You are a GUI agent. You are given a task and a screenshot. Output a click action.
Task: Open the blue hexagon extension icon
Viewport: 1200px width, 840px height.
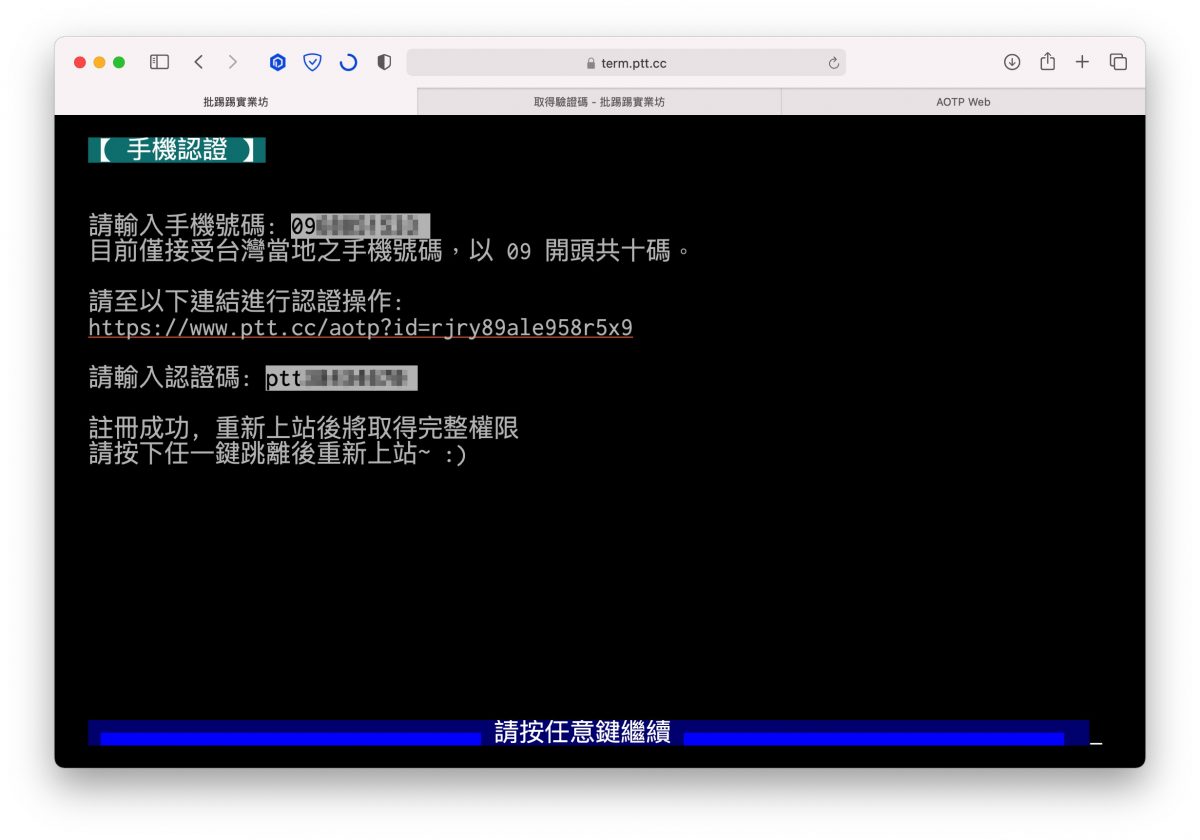(x=278, y=62)
